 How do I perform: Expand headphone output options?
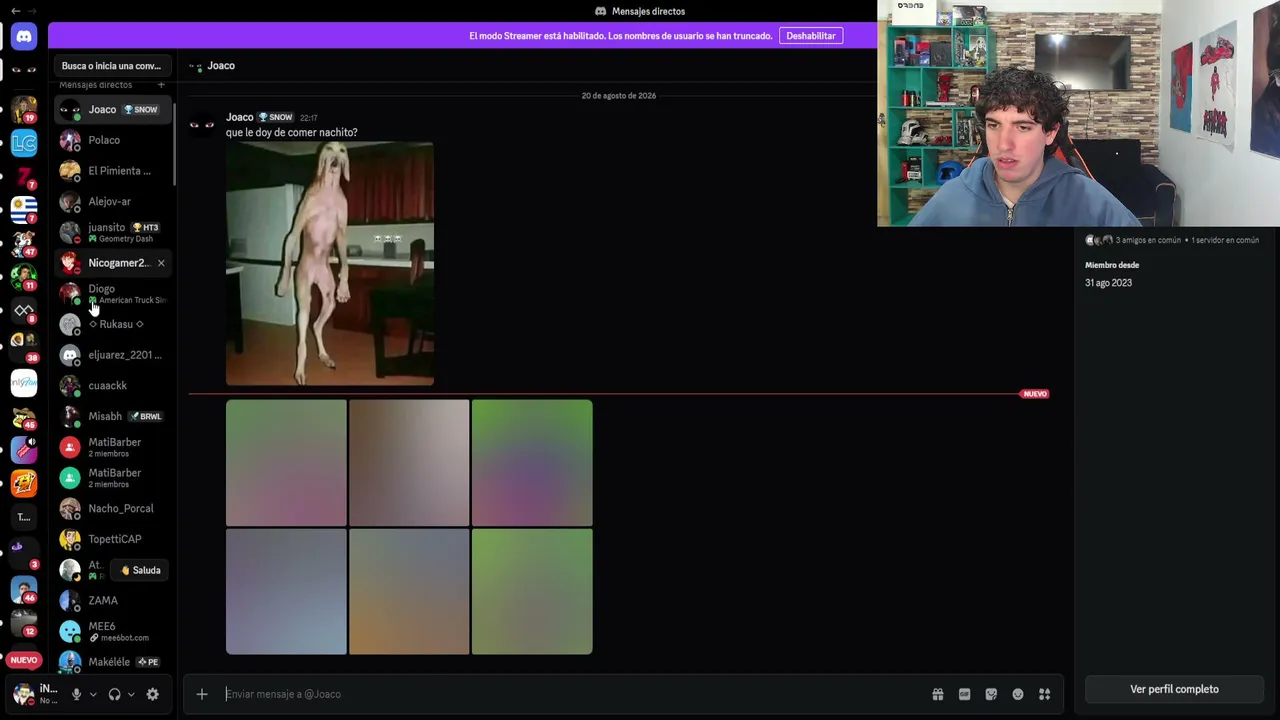131,694
